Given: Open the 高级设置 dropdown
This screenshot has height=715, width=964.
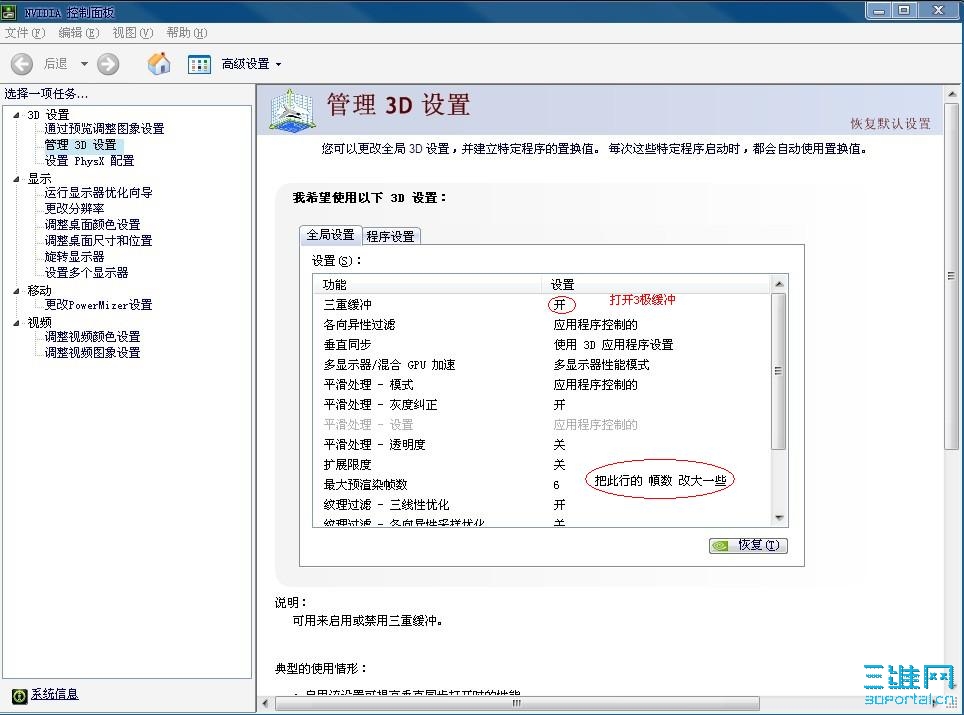Looking at the screenshot, I should pos(251,64).
